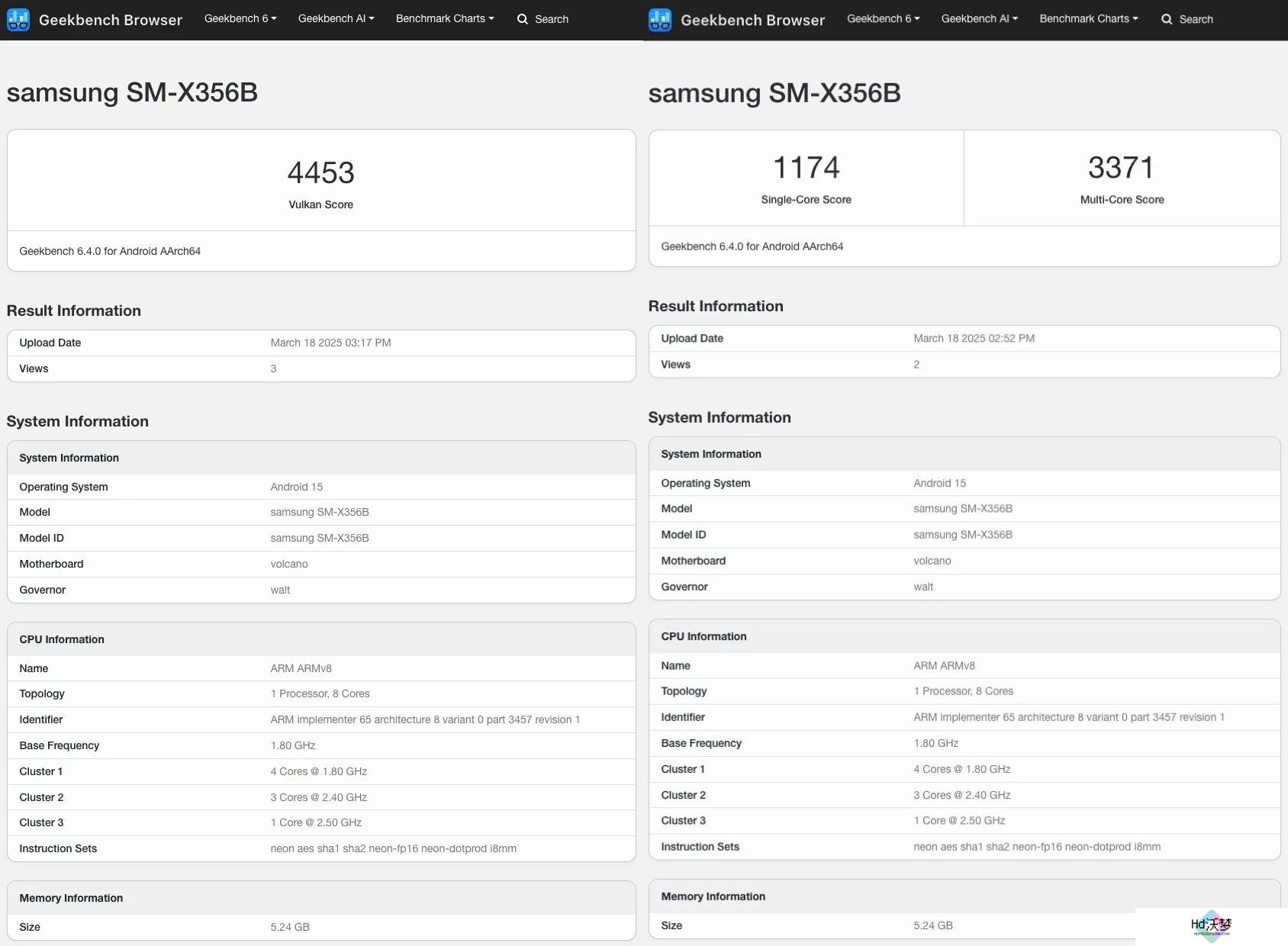Click upload date March 18 2025 02:52 PM
This screenshot has height=946, width=1288.
click(x=974, y=338)
